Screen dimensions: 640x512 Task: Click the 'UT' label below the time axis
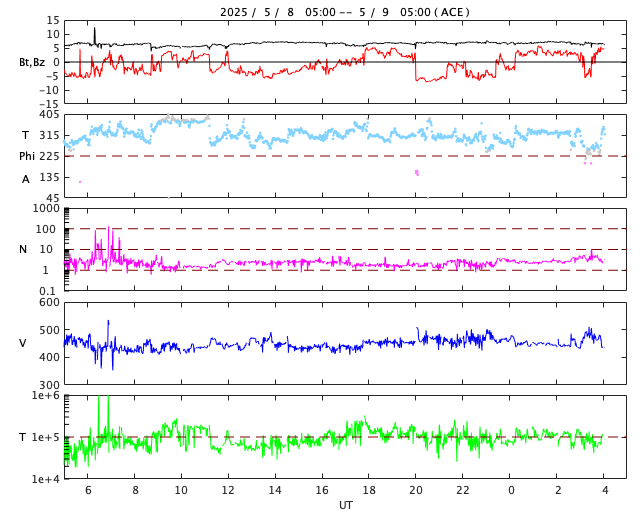click(x=345, y=505)
